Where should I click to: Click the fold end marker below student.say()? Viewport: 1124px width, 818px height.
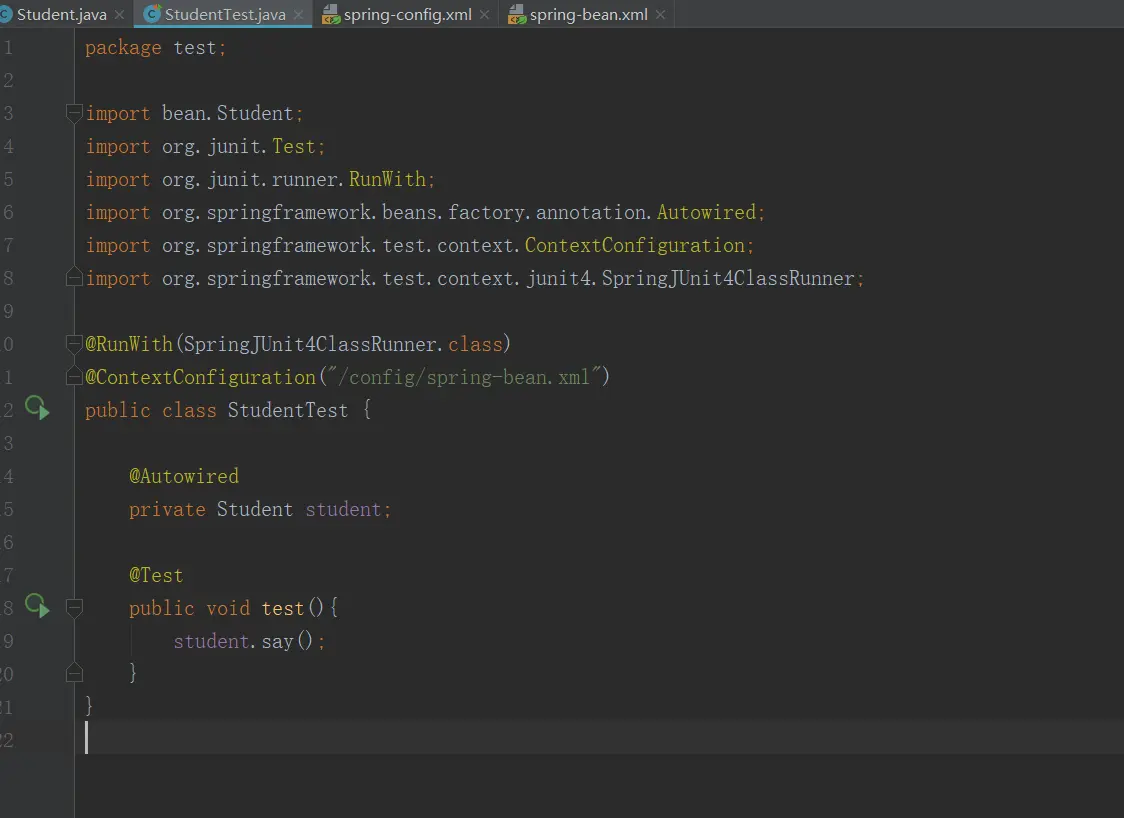[x=74, y=672]
